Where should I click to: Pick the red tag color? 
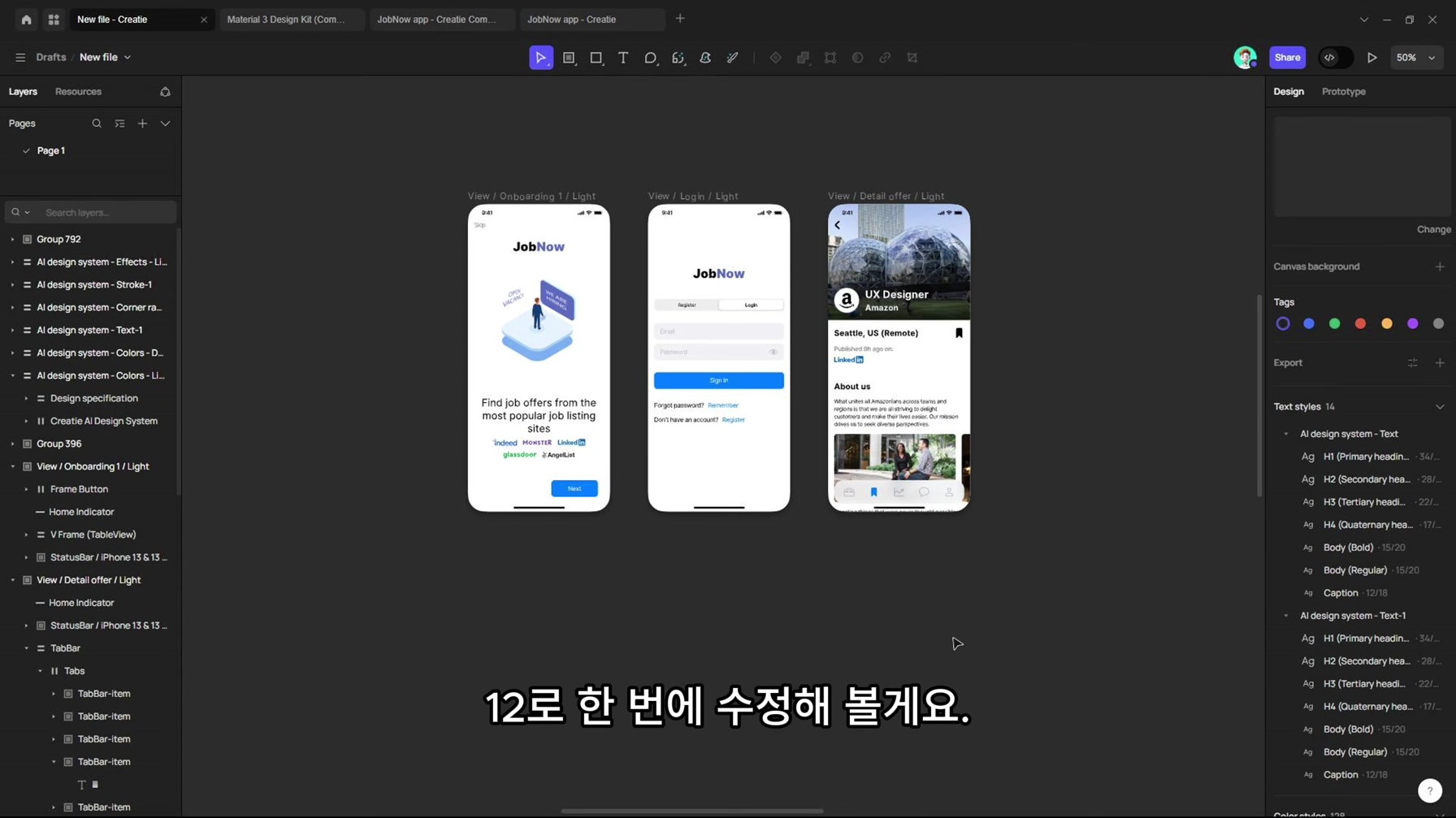tap(1360, 324)
